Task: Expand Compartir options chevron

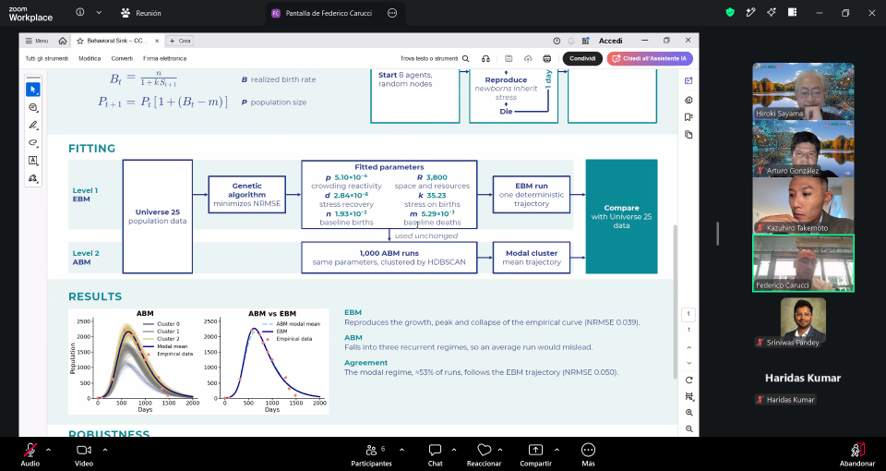Action: (x=557, y=450)
